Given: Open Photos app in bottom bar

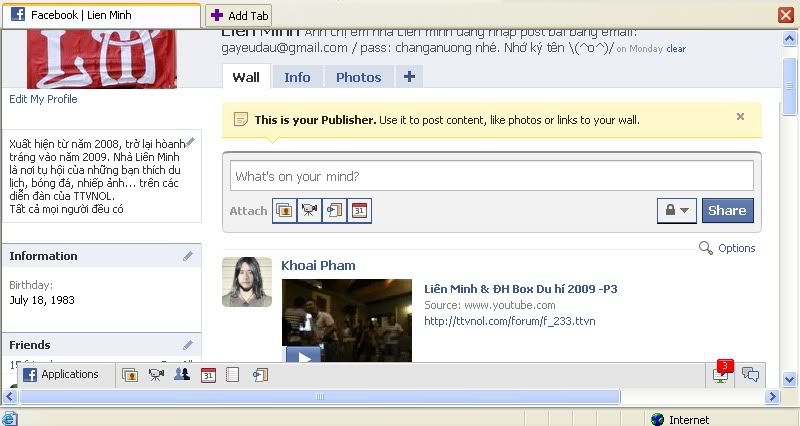Looking at the screenshot, I should click(130, 375).
